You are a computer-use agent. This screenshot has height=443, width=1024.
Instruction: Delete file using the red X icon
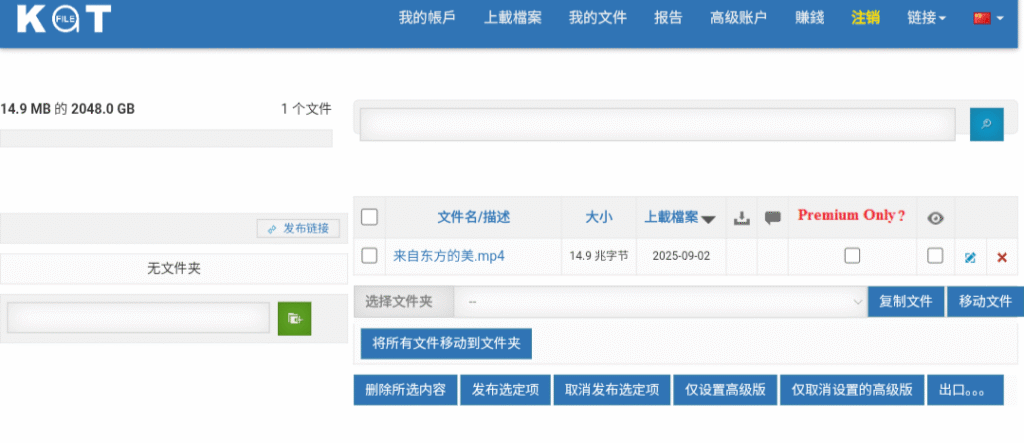click(x=1002, y=257)
